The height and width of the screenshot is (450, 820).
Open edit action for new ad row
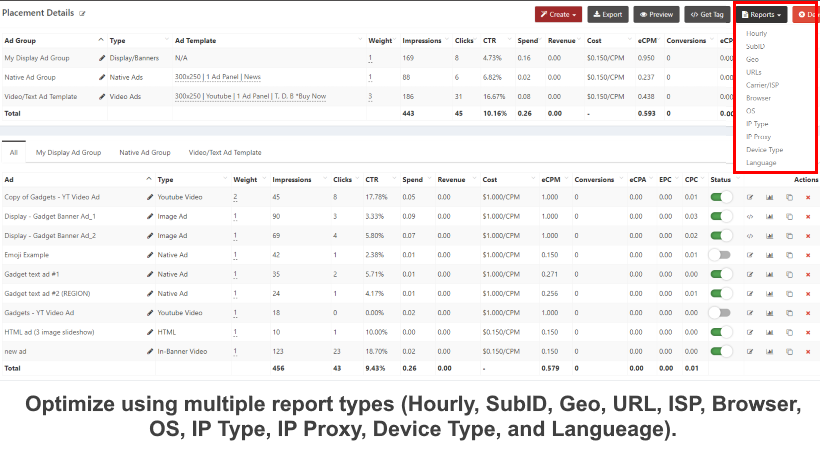[750, 352]
